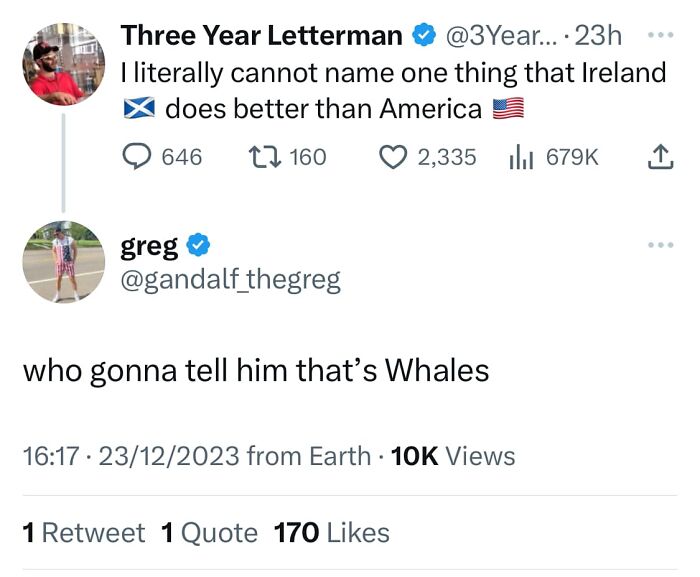Screen dimensions: 700x577
Task: Like the Three Year Letterman tweet
Action: point(394,156)
